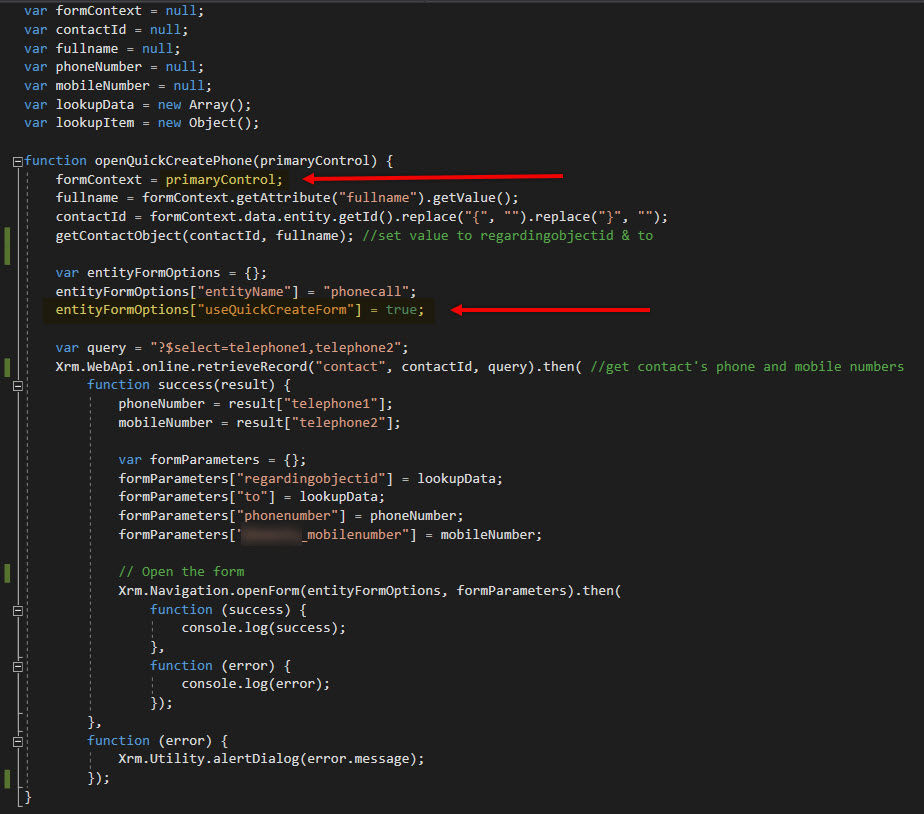Click the red arrow pointing to useQuickCreateForm
The height and width of the screenshot is (814, 924).
point(550,310)
